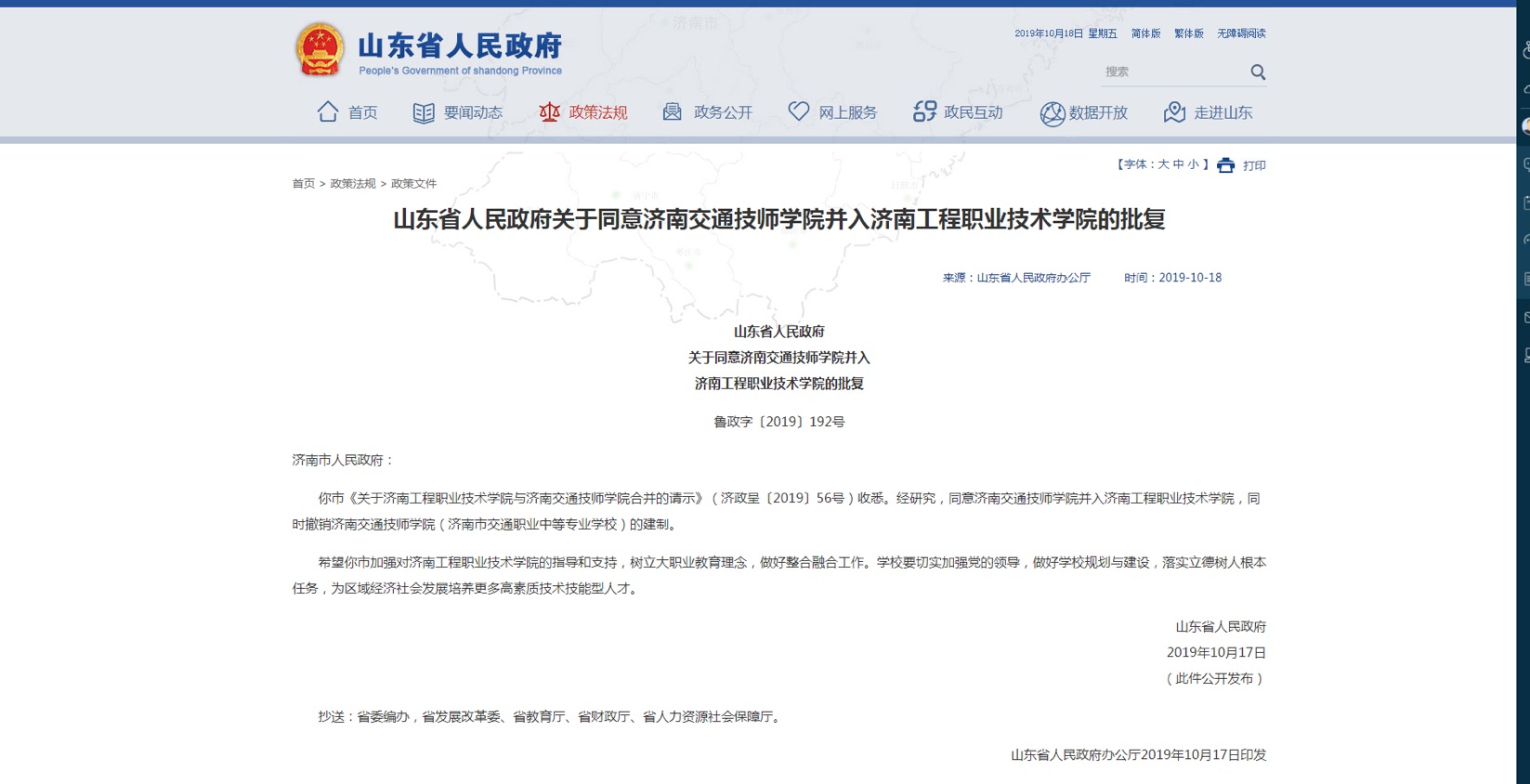The image size is (1530, 784).
Task: Click the red scales icon for 政策法规
Action: pyautogui.click(x=549, y=112)
